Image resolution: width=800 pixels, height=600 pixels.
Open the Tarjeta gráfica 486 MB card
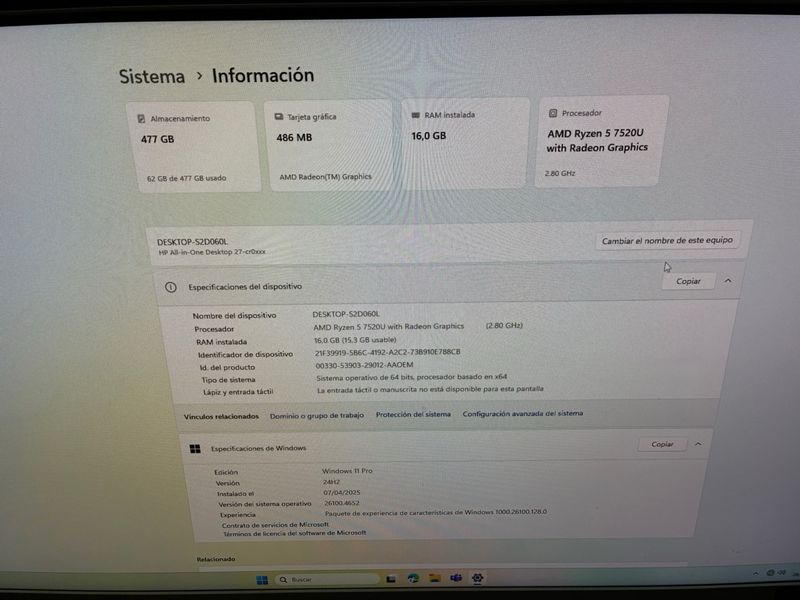331,145
